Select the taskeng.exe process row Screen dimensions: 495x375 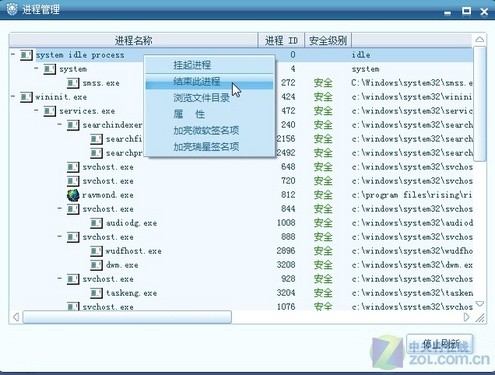tap(241, 293)
